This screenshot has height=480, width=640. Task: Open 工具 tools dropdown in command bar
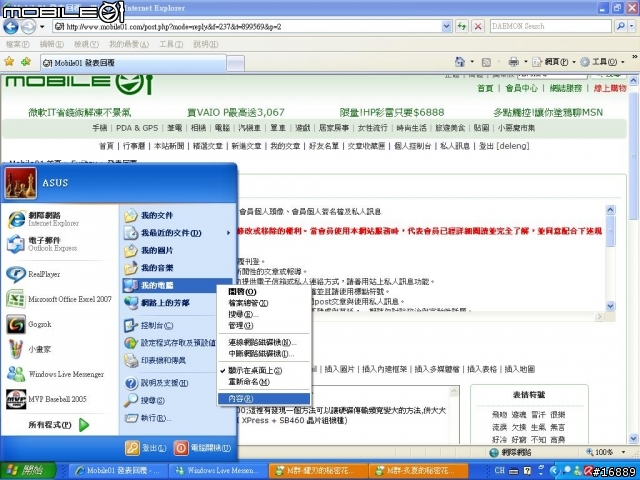coord(603,62)
